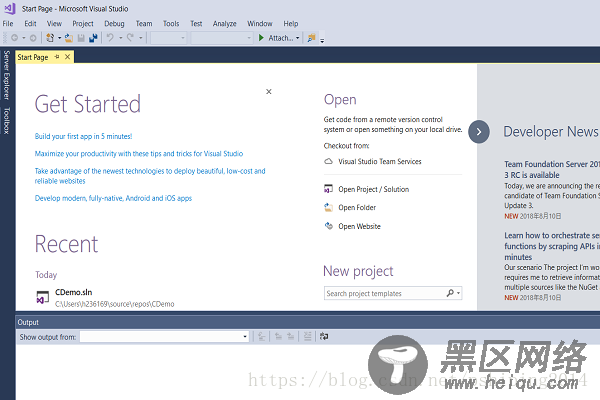Open the File menu
Screen dimensions: 600x400
pos(8,24)
